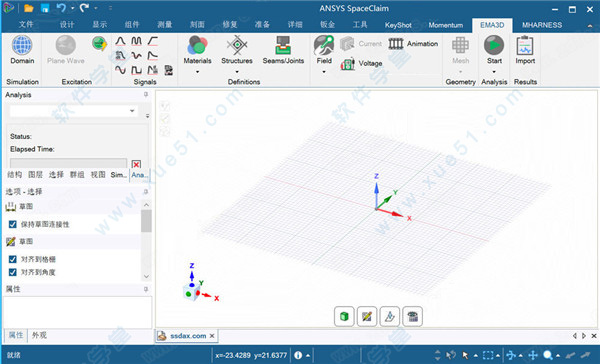
Task: Open file with the folder icon
Action: coord(29,8)
